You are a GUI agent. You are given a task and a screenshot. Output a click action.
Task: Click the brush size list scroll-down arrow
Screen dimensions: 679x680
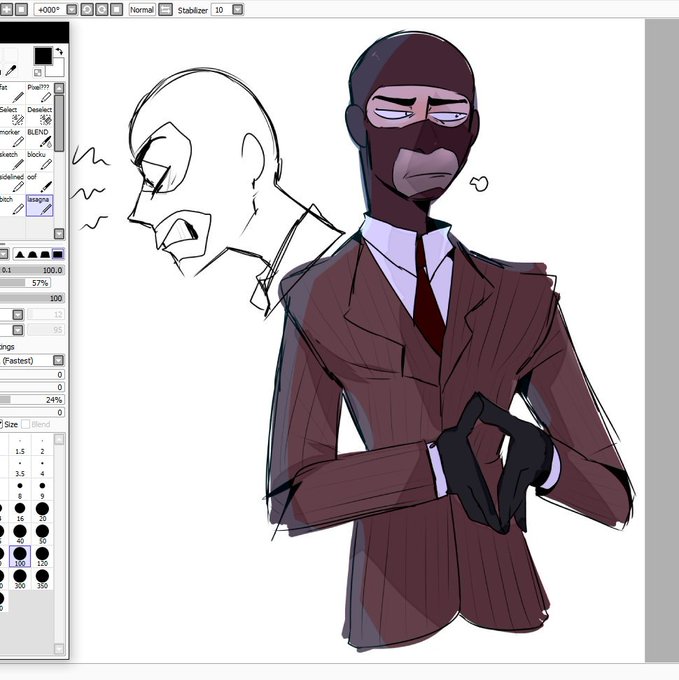click(x=59, y=649)
